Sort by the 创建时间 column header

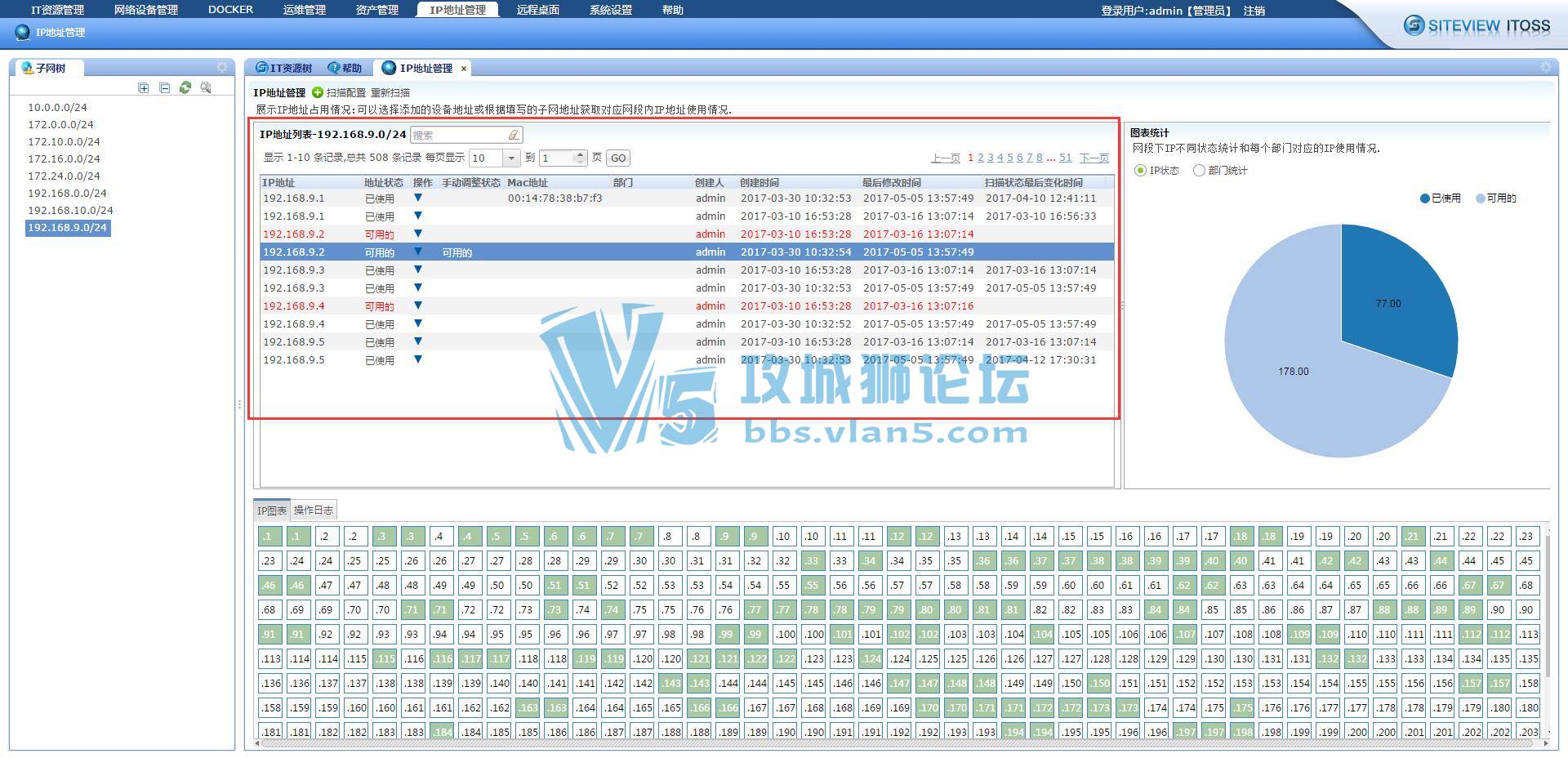pos(799,182)
